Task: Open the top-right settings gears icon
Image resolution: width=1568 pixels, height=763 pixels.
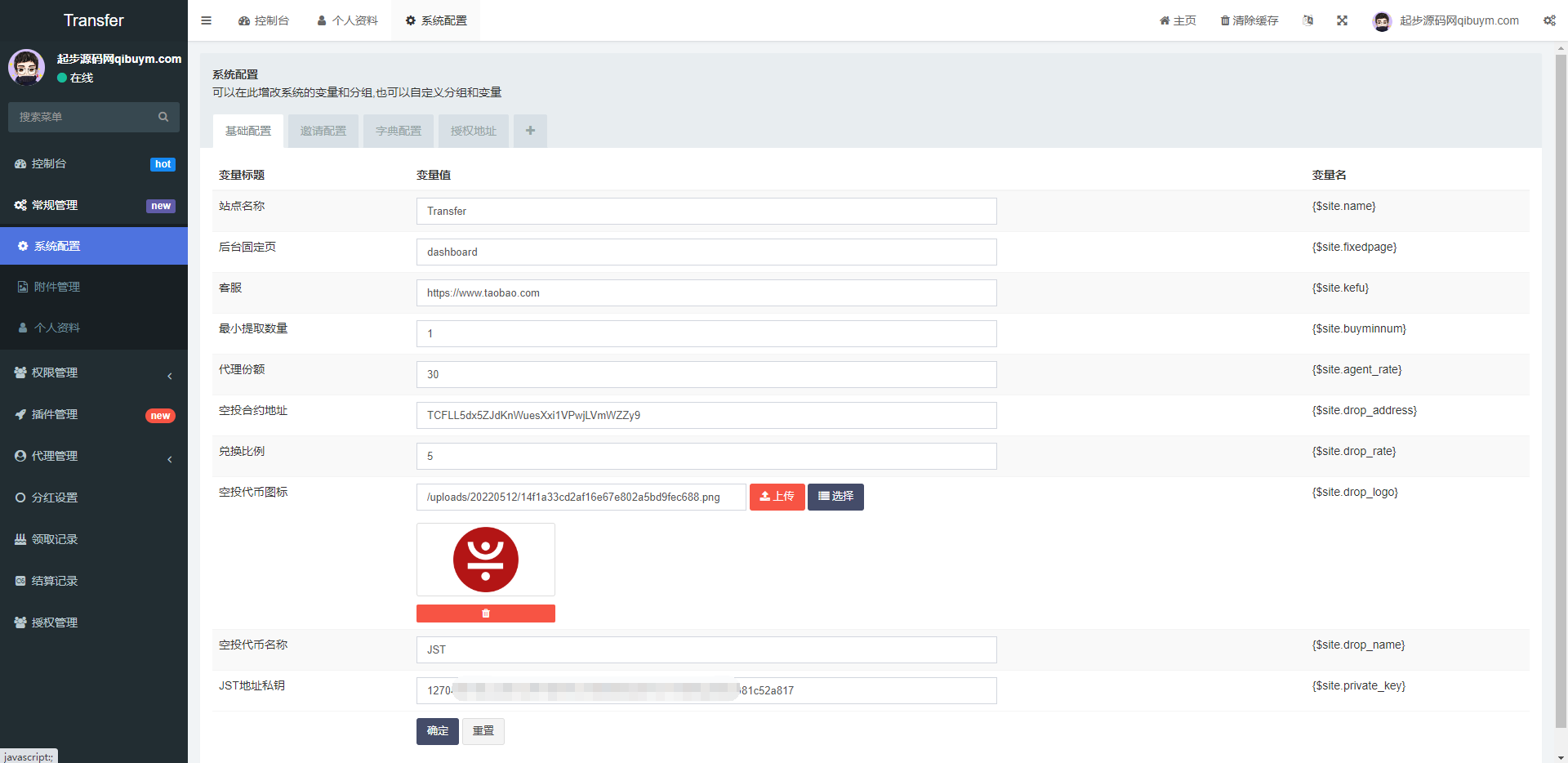Action: [1549, 20]
